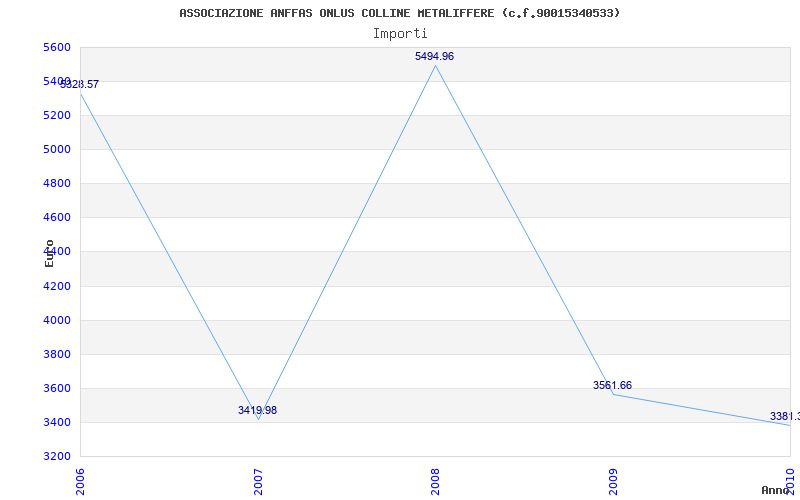The width and height of the screenshot is (800, 500).
Task: Click the Importi subtitle
Action: point(400,34)
